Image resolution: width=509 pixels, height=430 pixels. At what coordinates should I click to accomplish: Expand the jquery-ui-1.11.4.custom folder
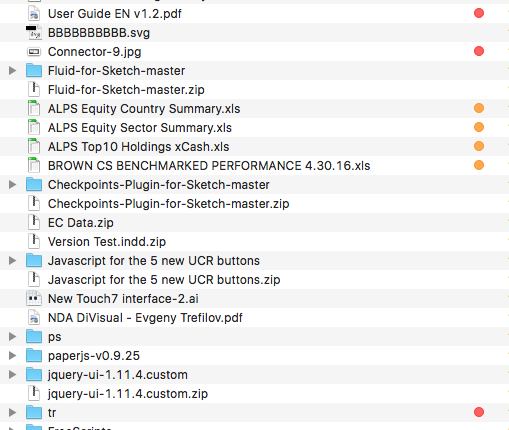coord(13,375)
